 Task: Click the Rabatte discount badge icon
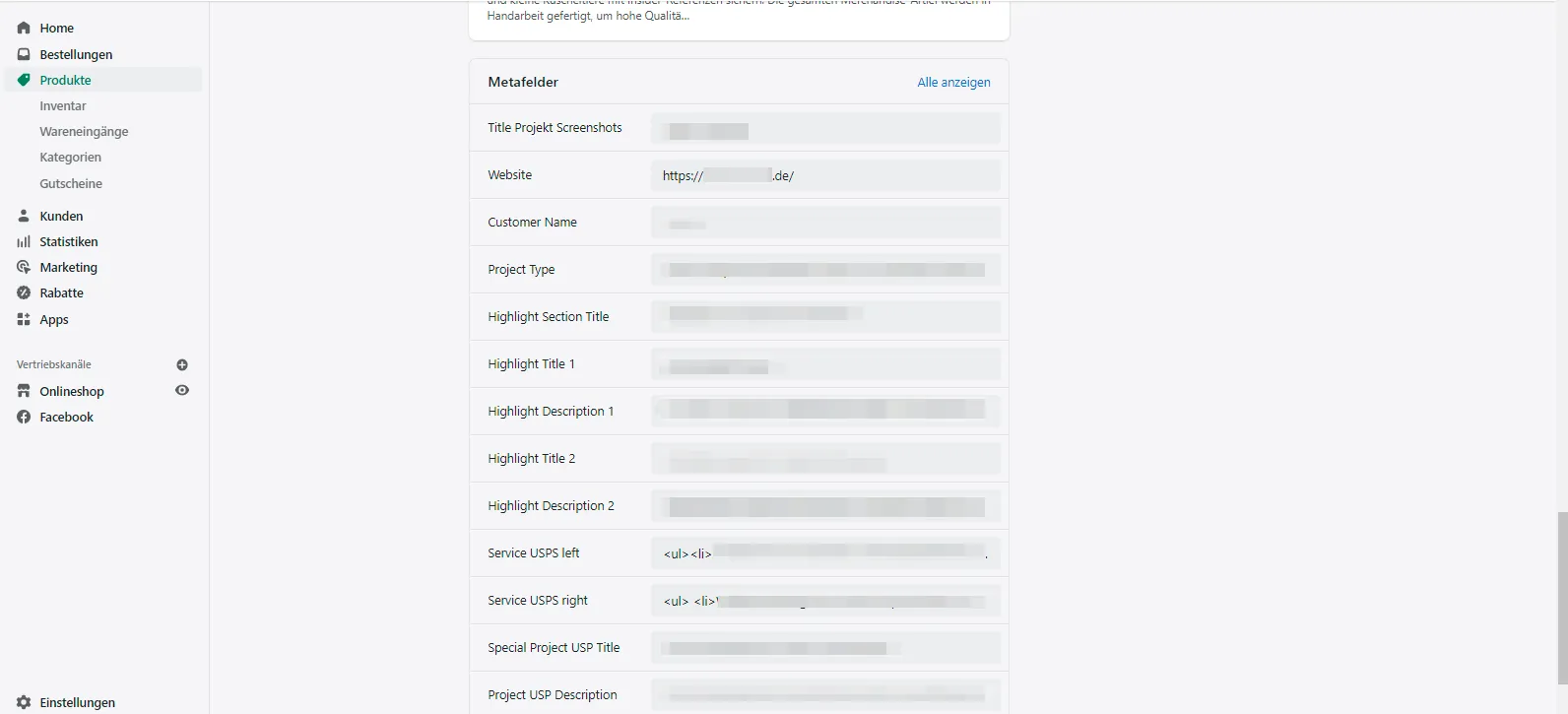pyautogui.click(x=24, y=292)
